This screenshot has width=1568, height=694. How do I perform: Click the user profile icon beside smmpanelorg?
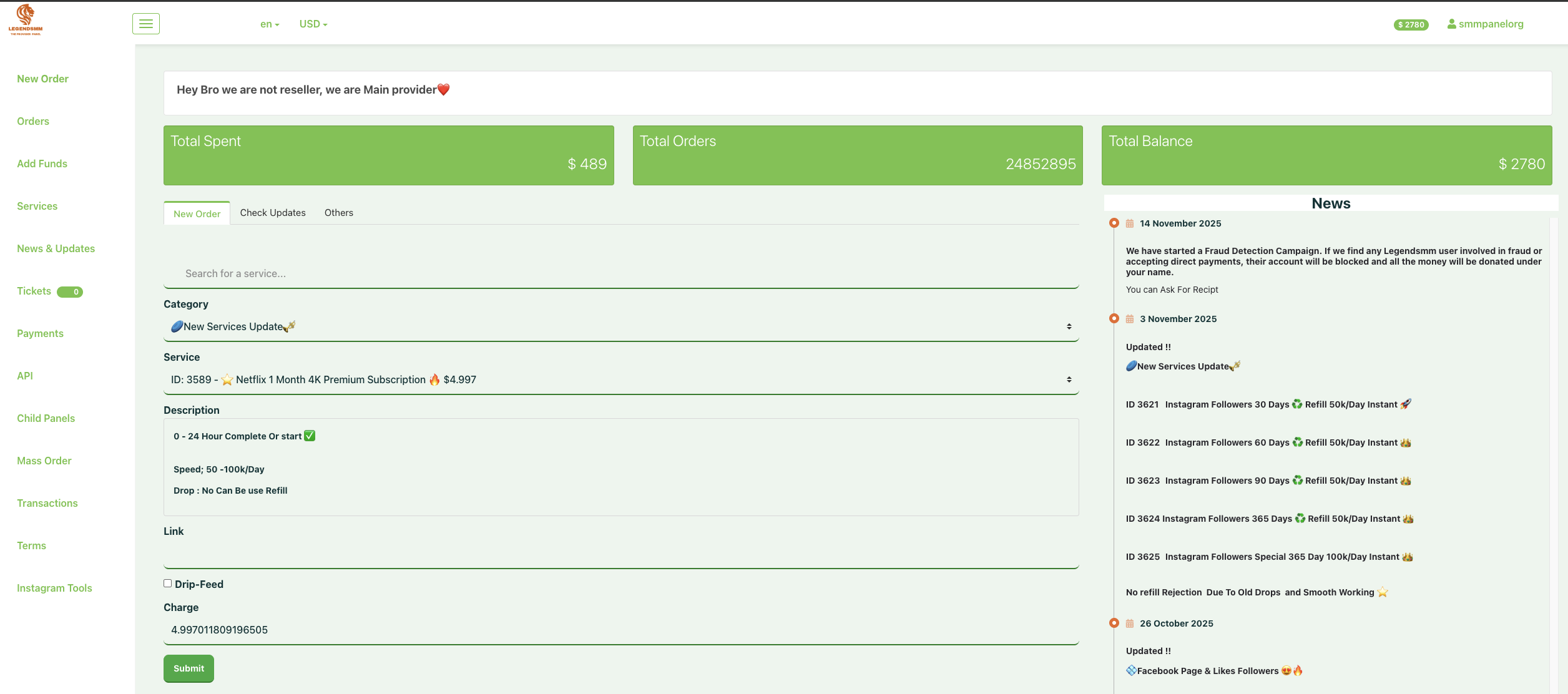pyautogui.click(x=1452, y=24)
